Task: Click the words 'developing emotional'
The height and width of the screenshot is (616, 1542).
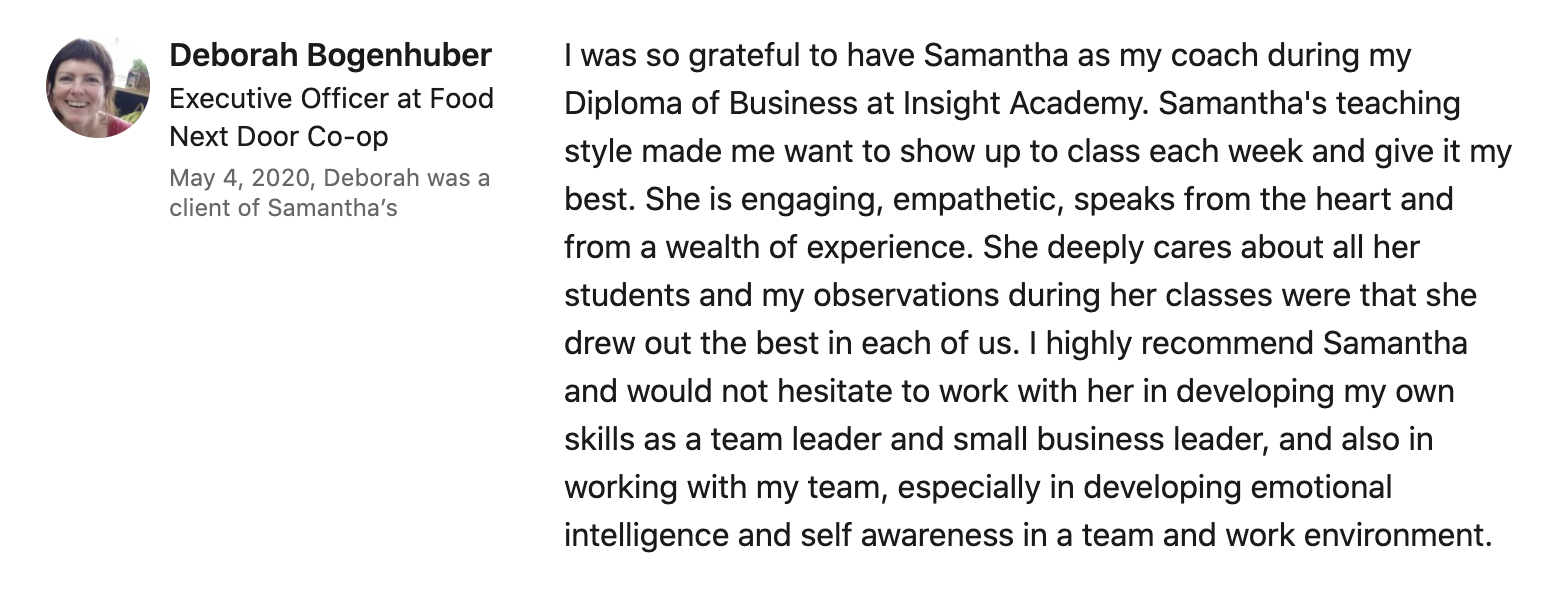Action: (1237, 487)
